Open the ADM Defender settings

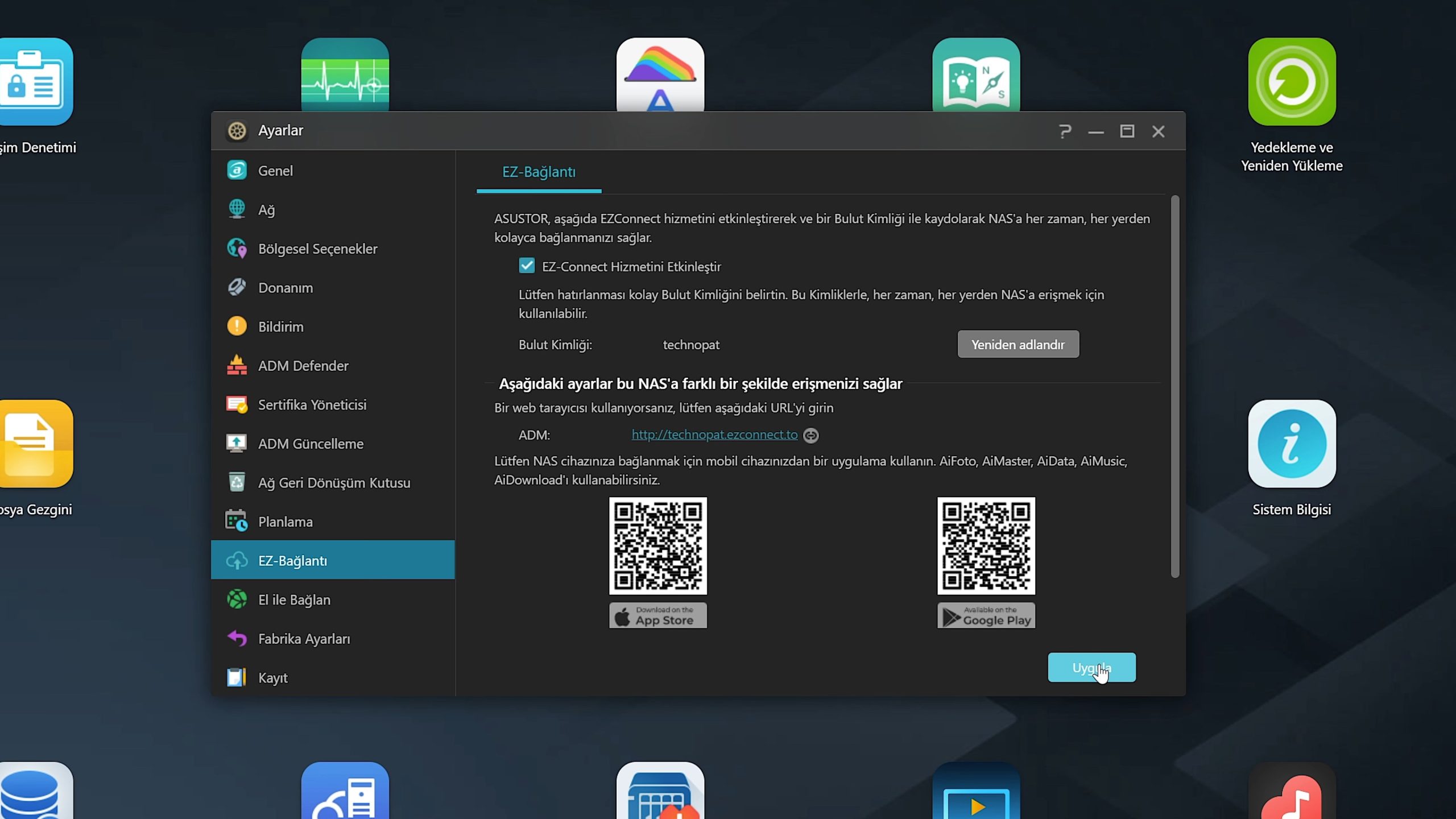(x=303, y=366)
